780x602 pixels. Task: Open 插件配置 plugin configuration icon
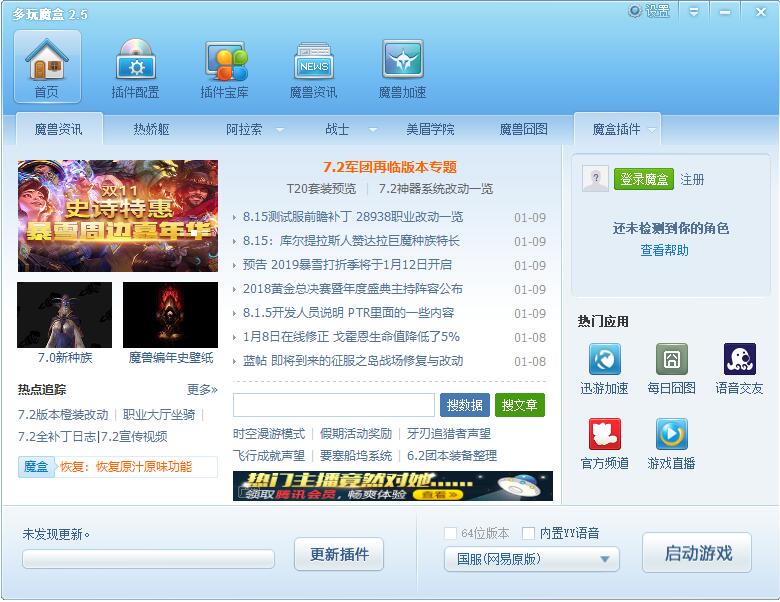135,68
